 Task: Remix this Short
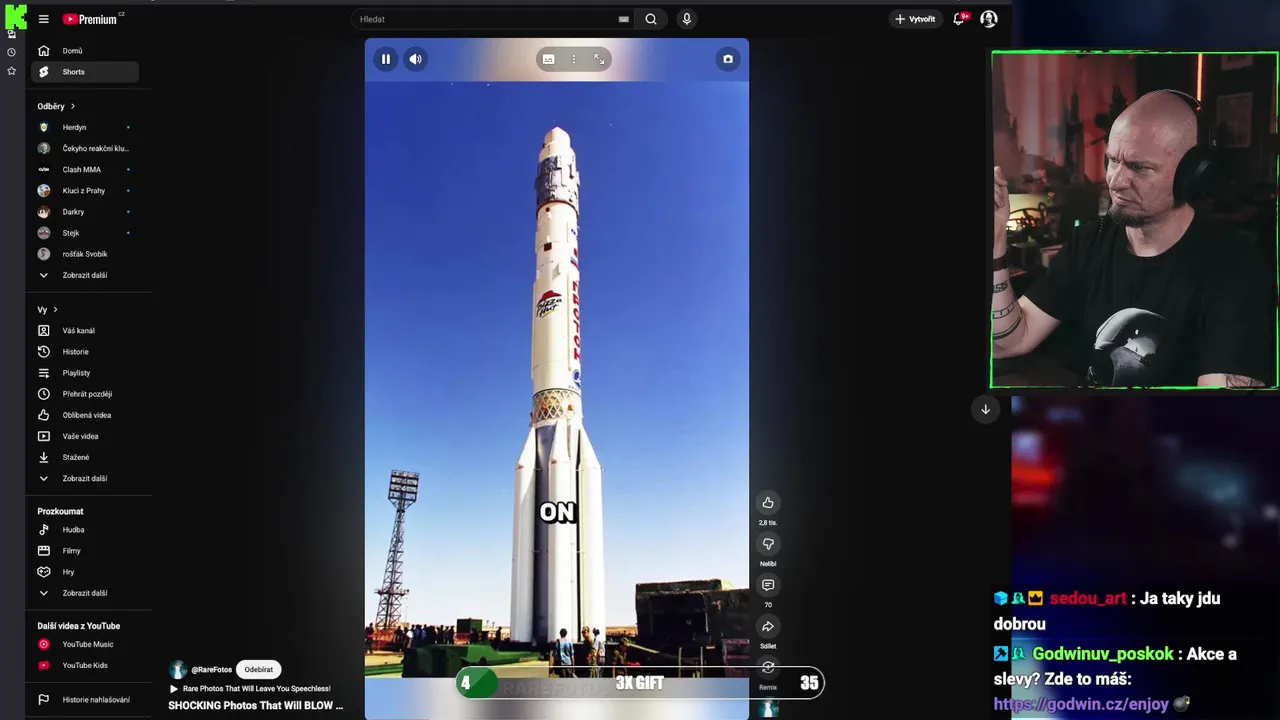coord(768,667)
